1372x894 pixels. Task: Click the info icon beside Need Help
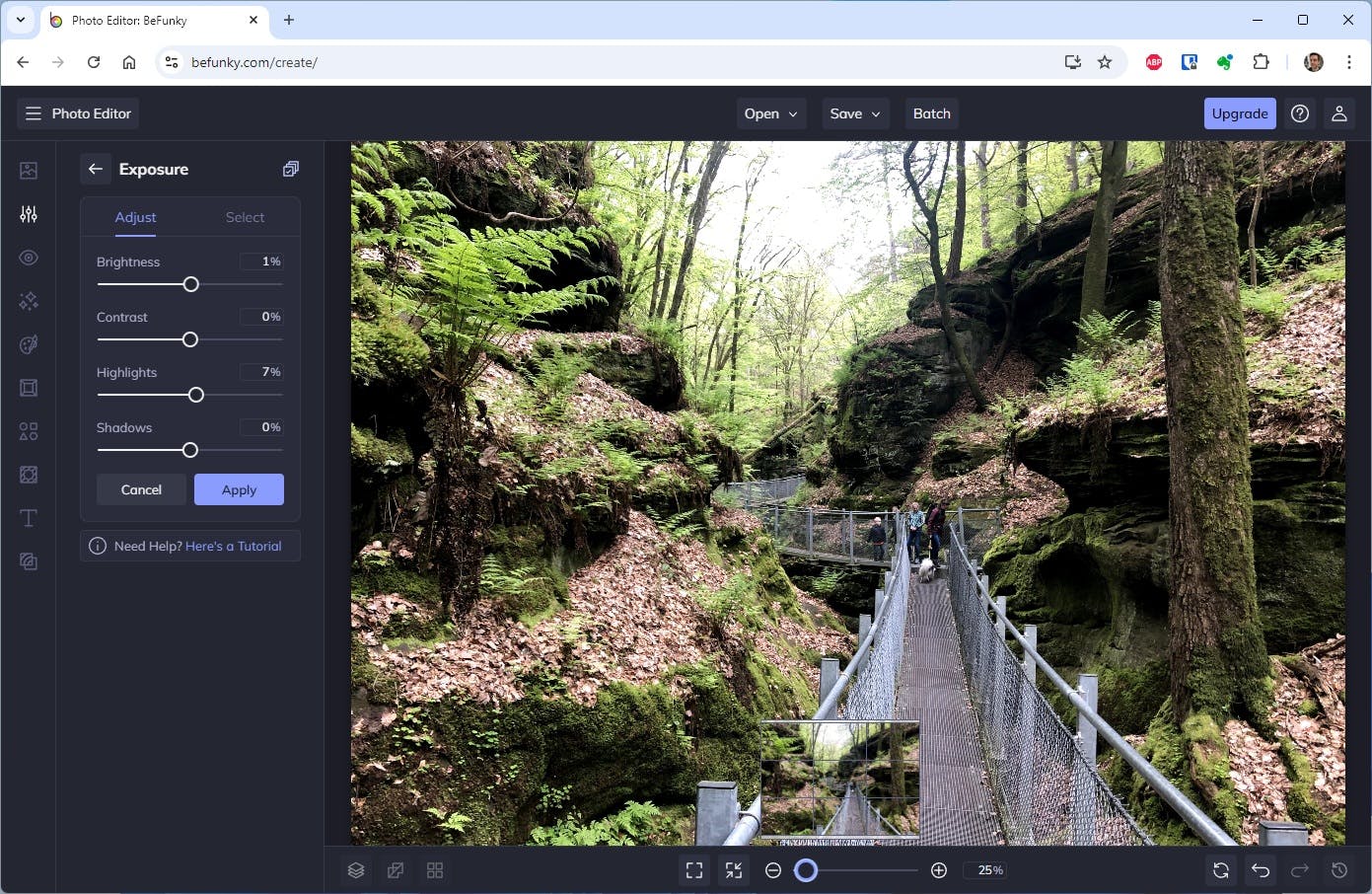[98, 546]
